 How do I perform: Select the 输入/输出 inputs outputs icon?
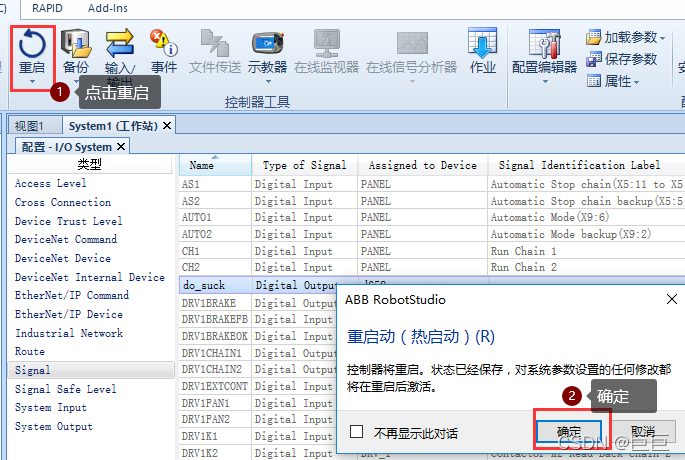tap(120, 43)
